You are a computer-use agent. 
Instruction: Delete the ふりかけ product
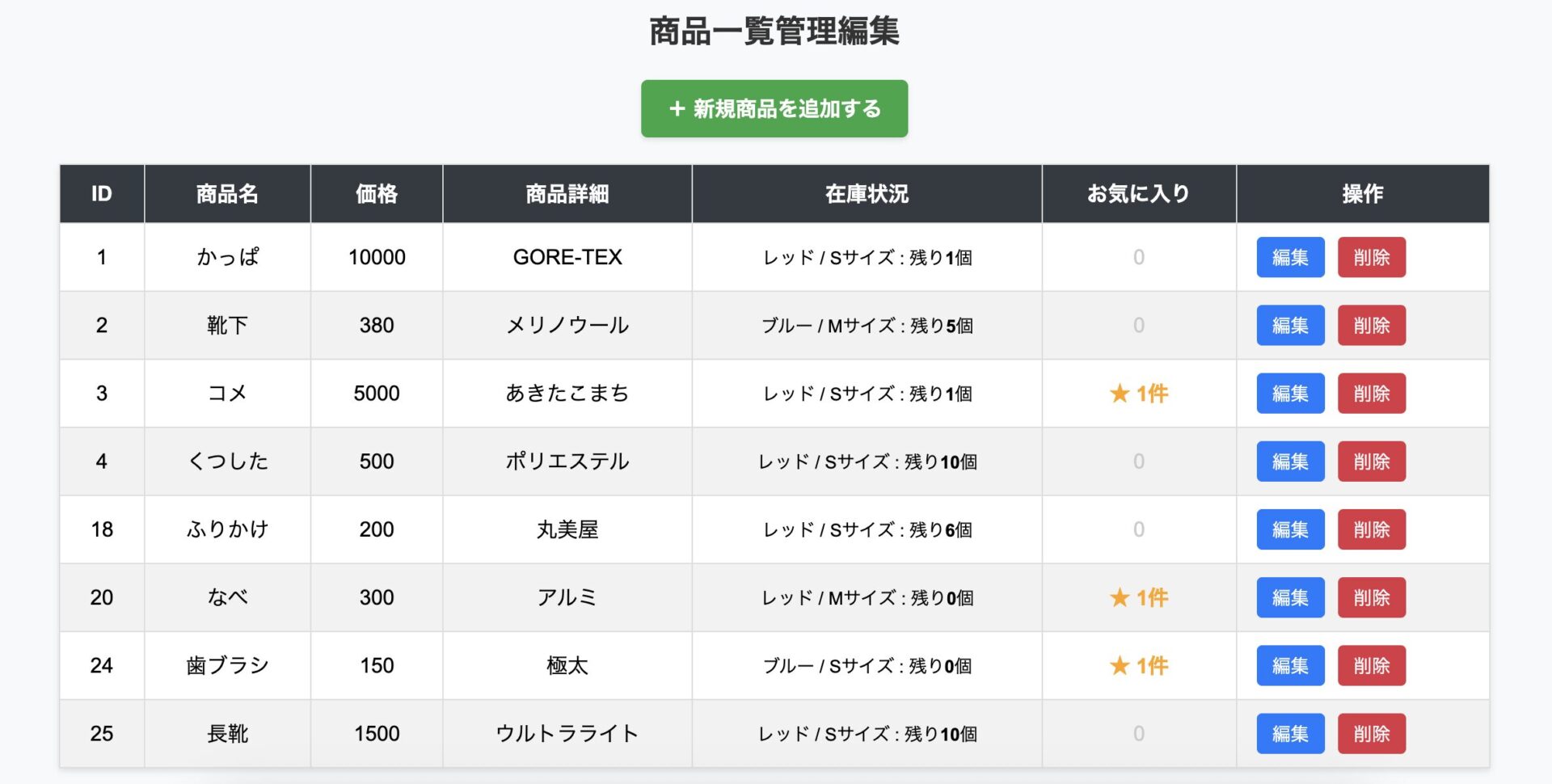click(1372, 529)
